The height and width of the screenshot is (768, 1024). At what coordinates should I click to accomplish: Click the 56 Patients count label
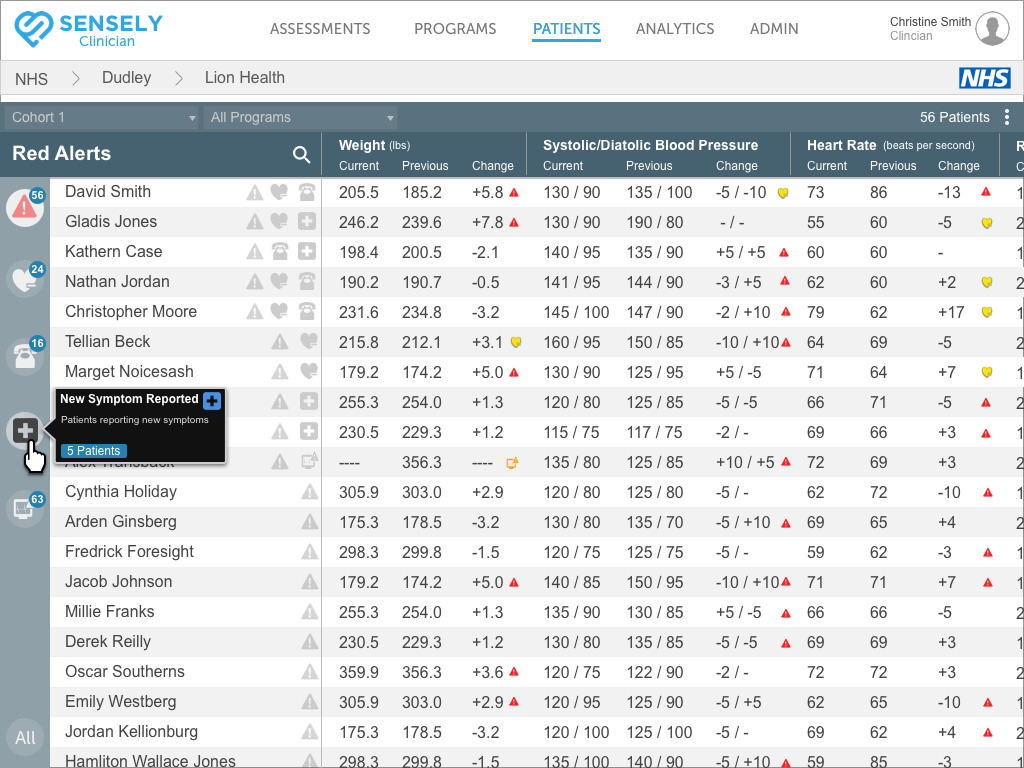click(954, 118)
